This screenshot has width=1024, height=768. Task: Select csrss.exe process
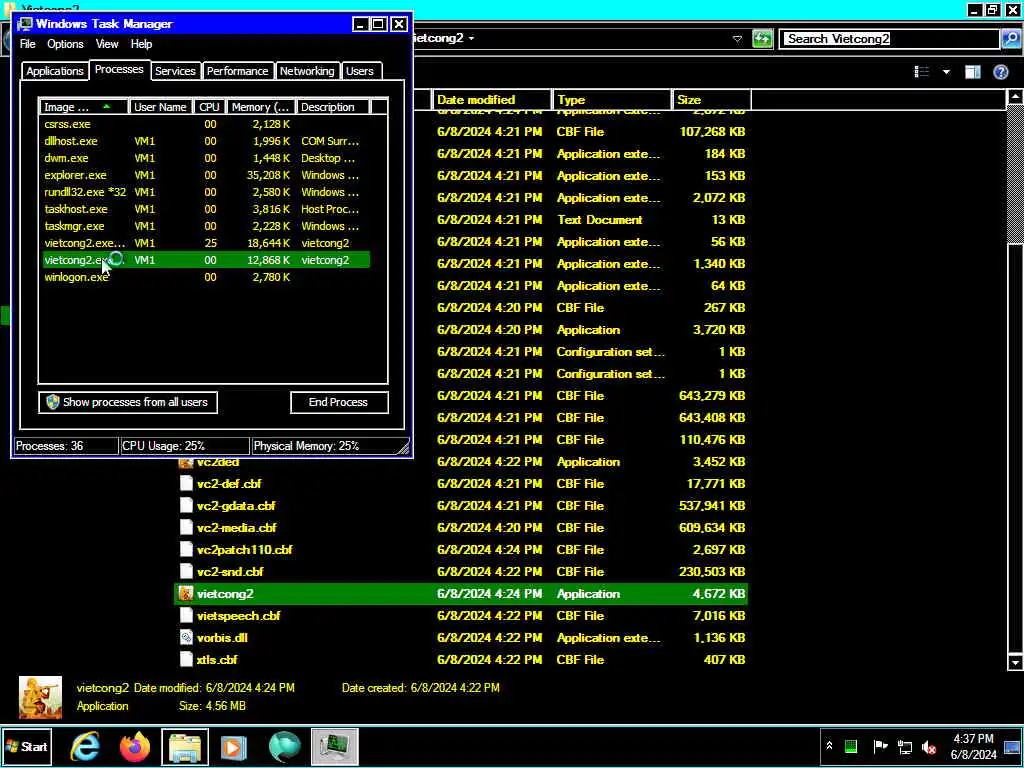(206, 124)
